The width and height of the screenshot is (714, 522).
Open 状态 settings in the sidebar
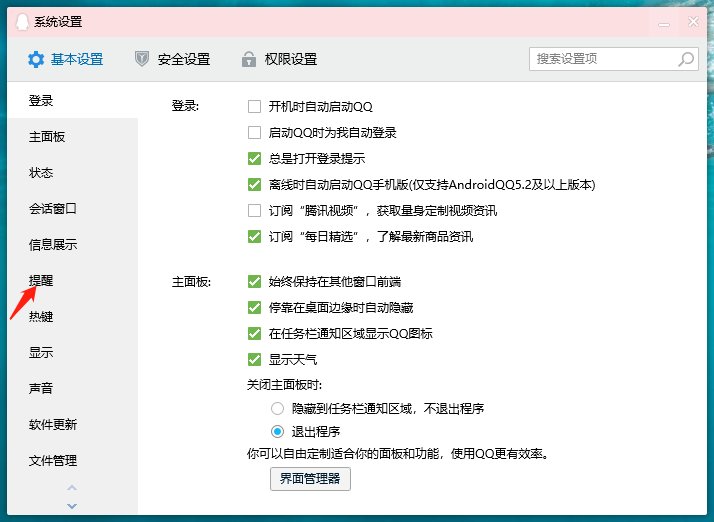tap(72, 172)
